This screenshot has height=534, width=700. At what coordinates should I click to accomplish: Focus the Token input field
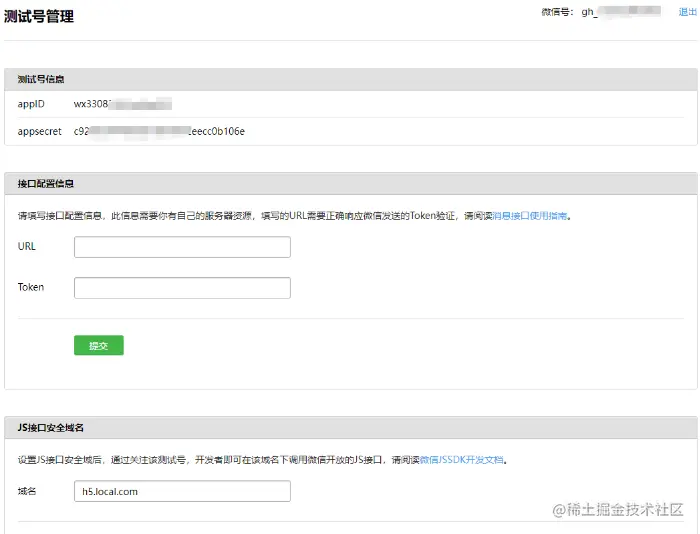click(182, 288)
